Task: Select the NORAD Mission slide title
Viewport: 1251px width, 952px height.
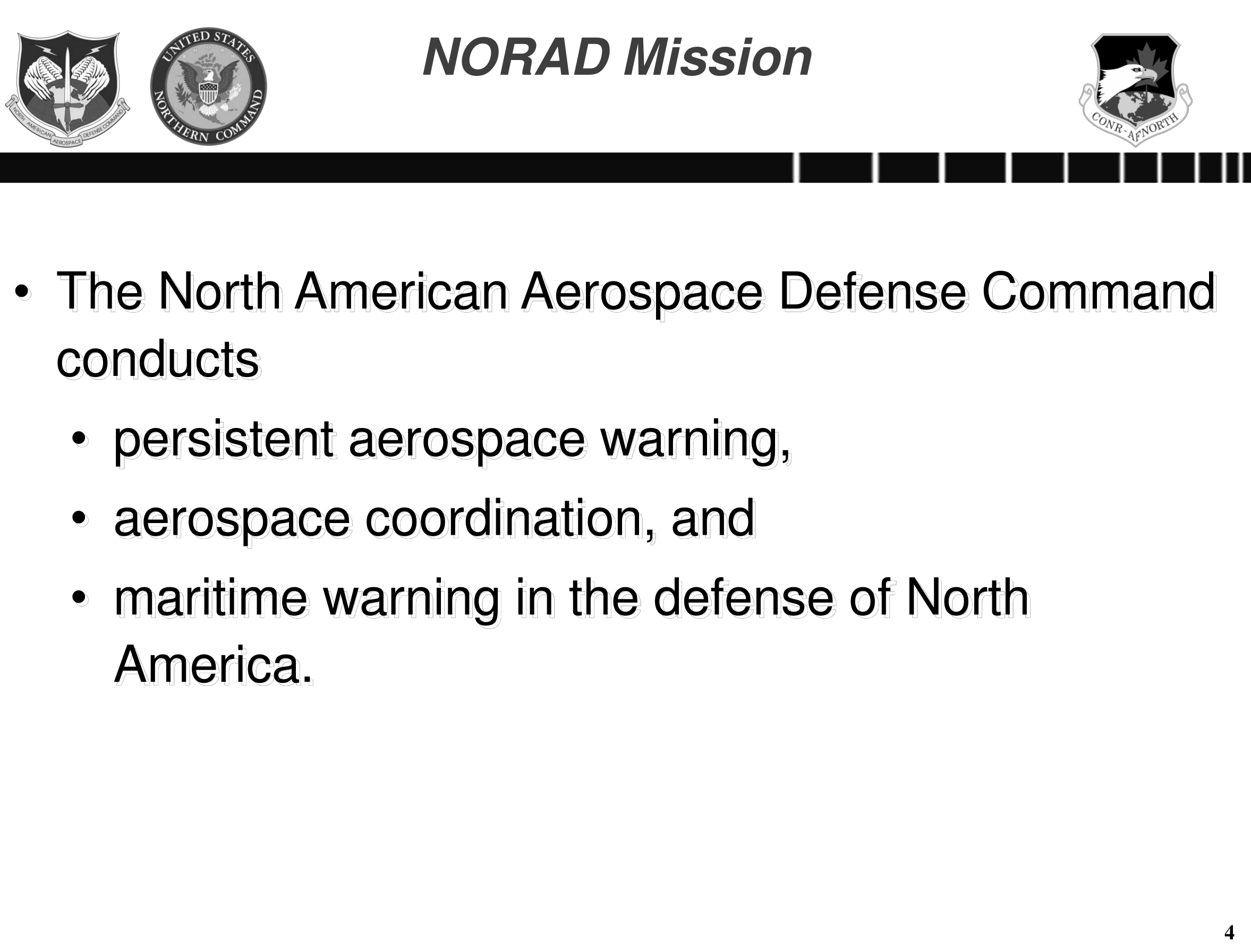Action: coord(617,57)
